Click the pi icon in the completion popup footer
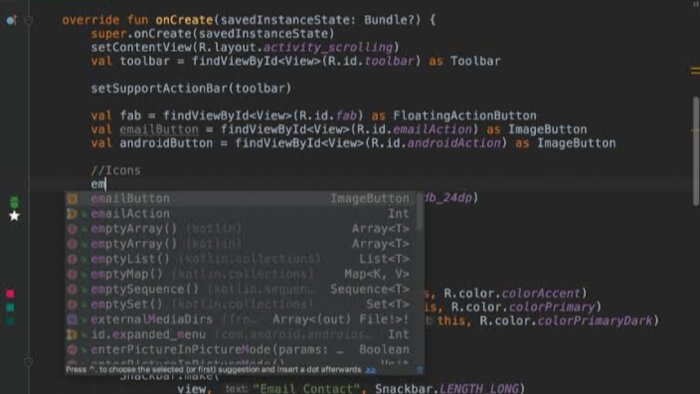Viewport: 700px width, 394px height. point(419,370)
